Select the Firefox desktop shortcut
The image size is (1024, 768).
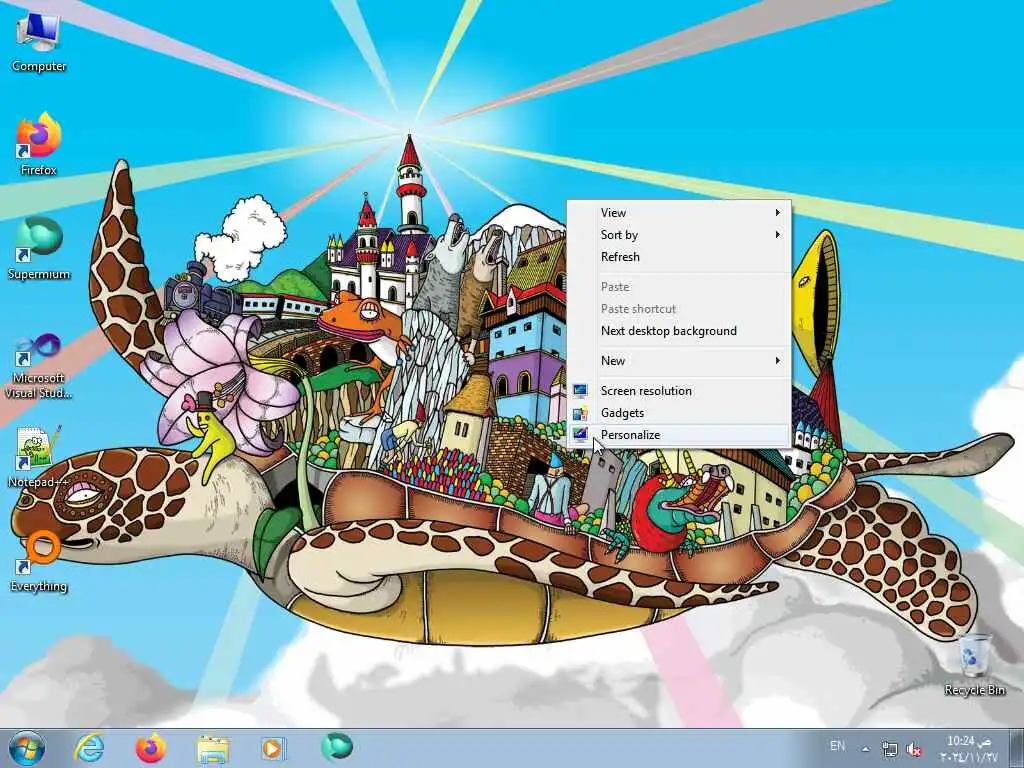(39, 144)
